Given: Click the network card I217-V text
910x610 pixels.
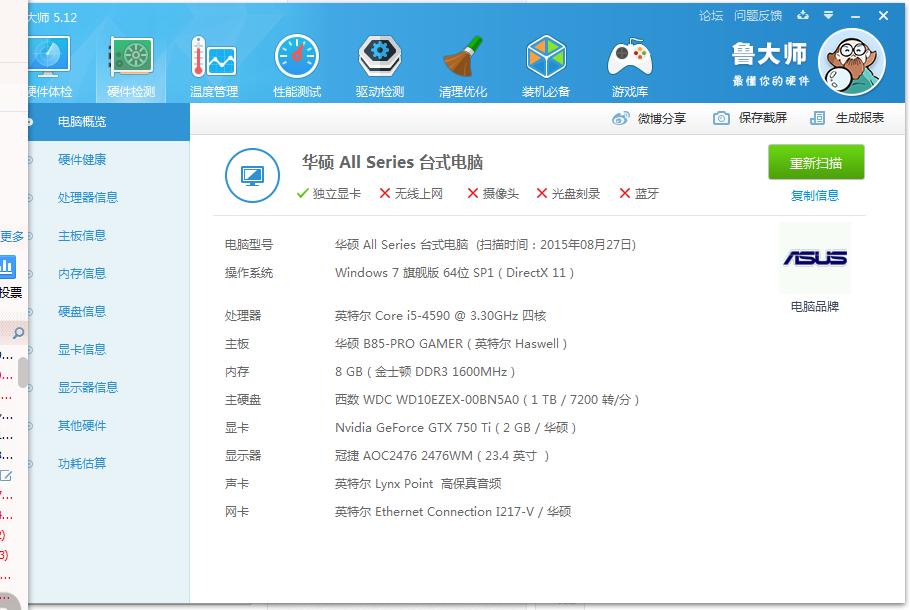Looking at the screenshot, I should (453, 511).
